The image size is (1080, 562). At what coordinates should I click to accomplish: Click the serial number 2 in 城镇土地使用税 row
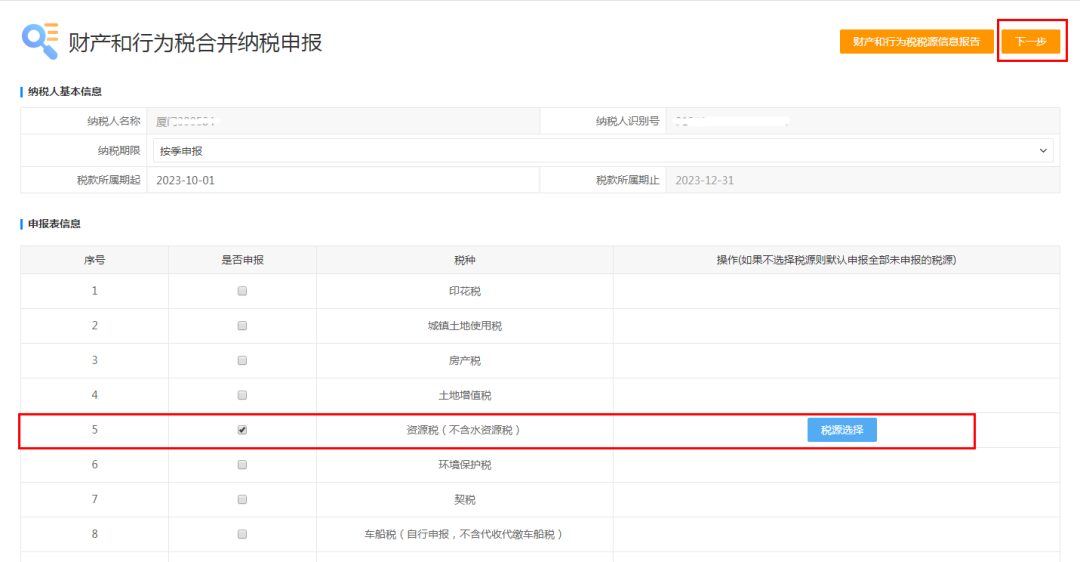[x=94, y=325]
